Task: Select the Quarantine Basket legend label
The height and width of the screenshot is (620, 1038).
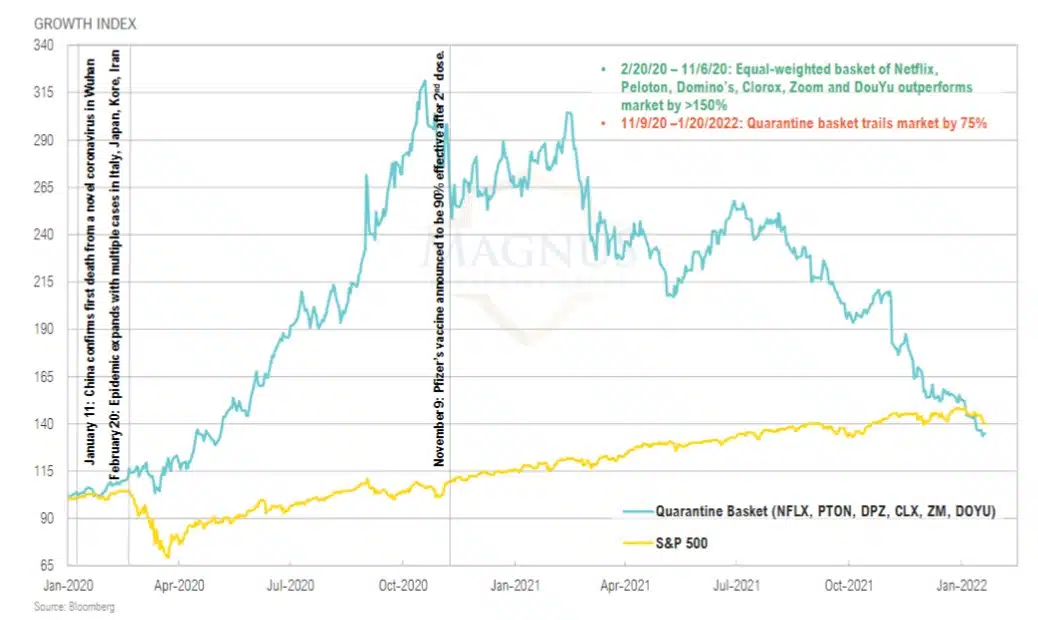Action: point(825,511)
